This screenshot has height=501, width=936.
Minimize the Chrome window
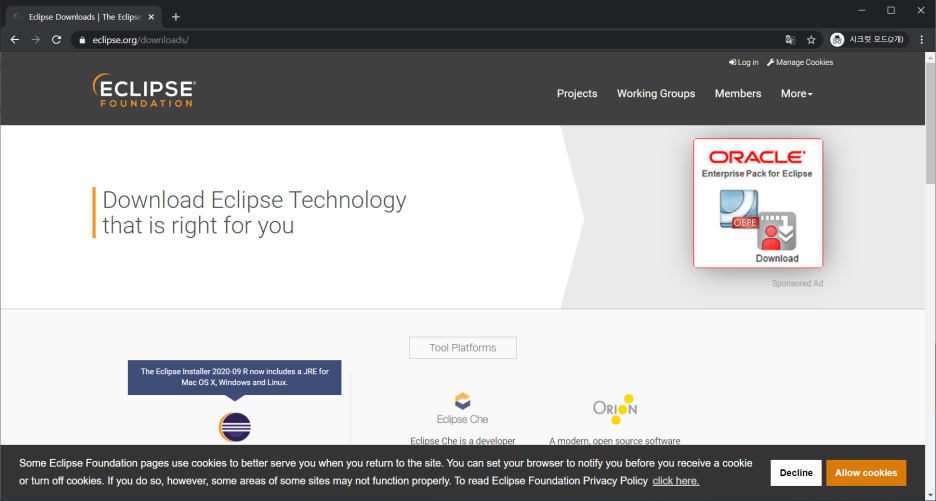click(862, 10)
